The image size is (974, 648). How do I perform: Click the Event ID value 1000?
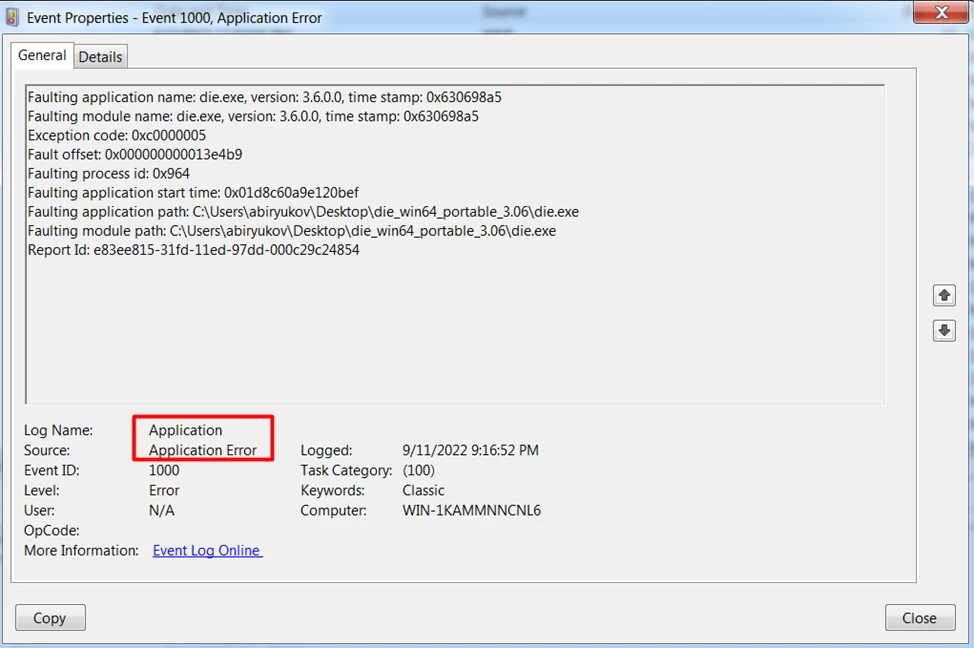point(162,470)
